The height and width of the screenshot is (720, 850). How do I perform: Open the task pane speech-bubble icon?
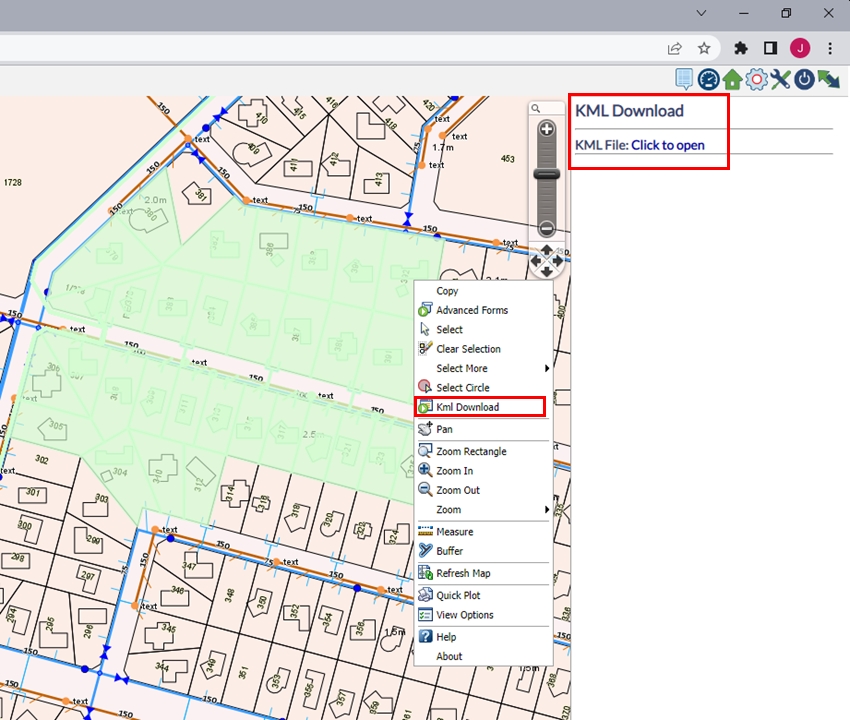[685, 79]
